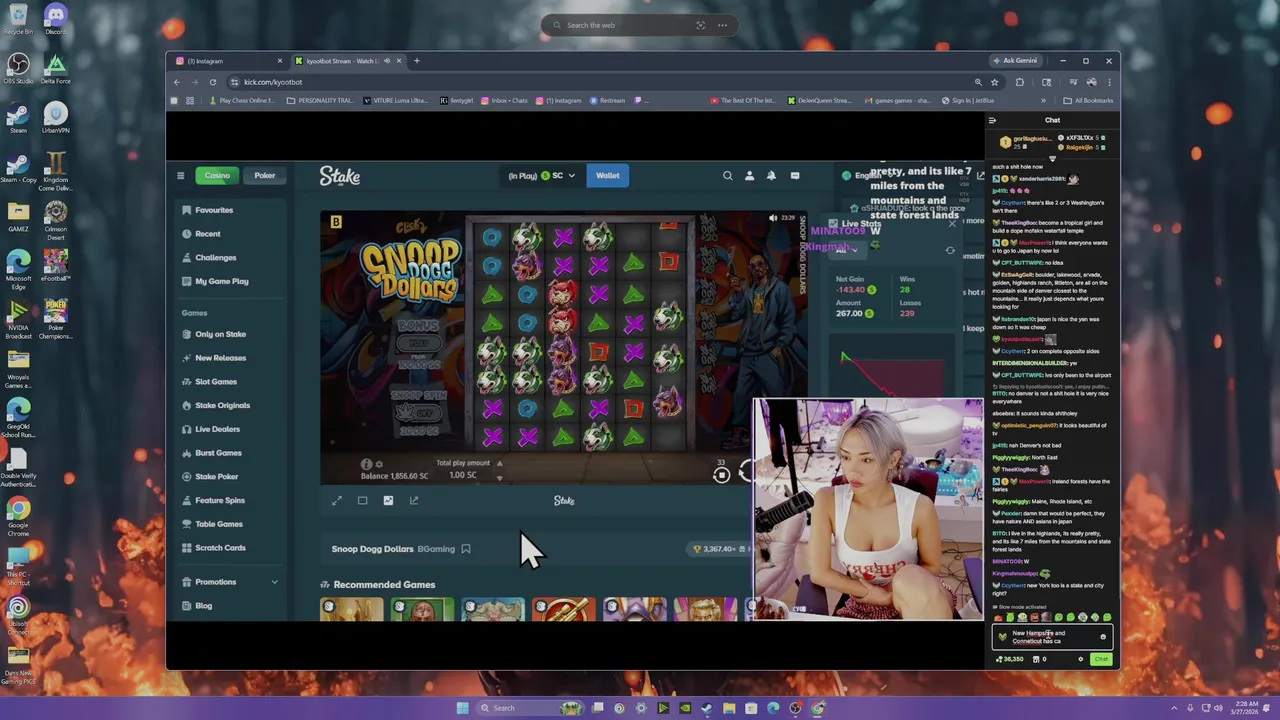Open My Game Play in sidebar
1280x720 pixels.
[x=215, y=281]
